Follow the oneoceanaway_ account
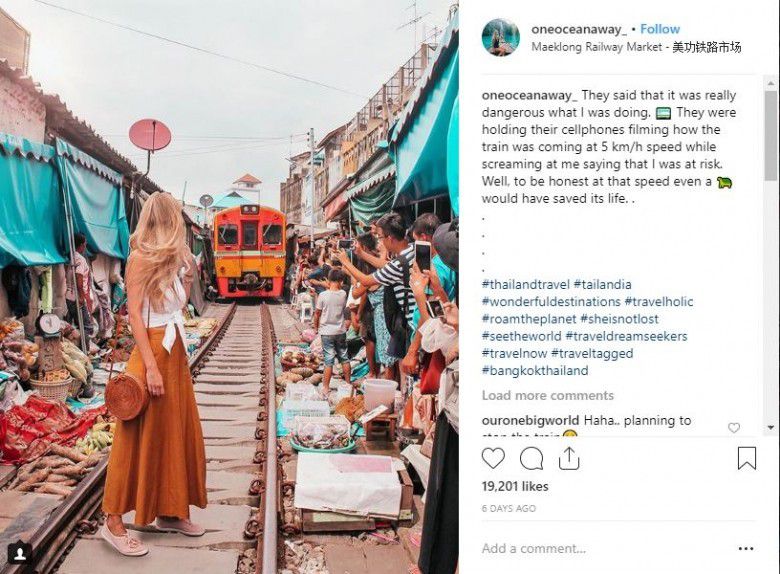 click(660, 29)
